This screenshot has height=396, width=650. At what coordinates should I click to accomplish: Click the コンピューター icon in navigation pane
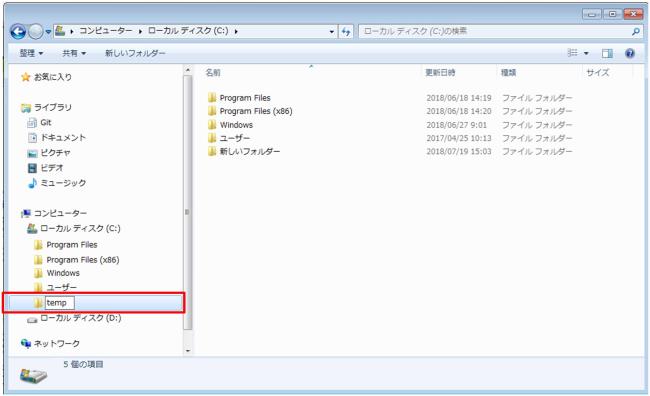click(x=26, y=213)
